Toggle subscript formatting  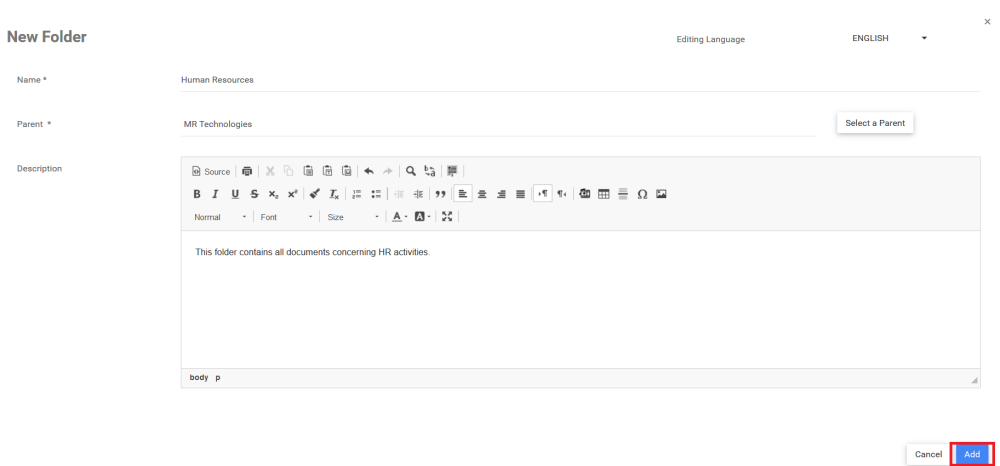pos(273,194)
